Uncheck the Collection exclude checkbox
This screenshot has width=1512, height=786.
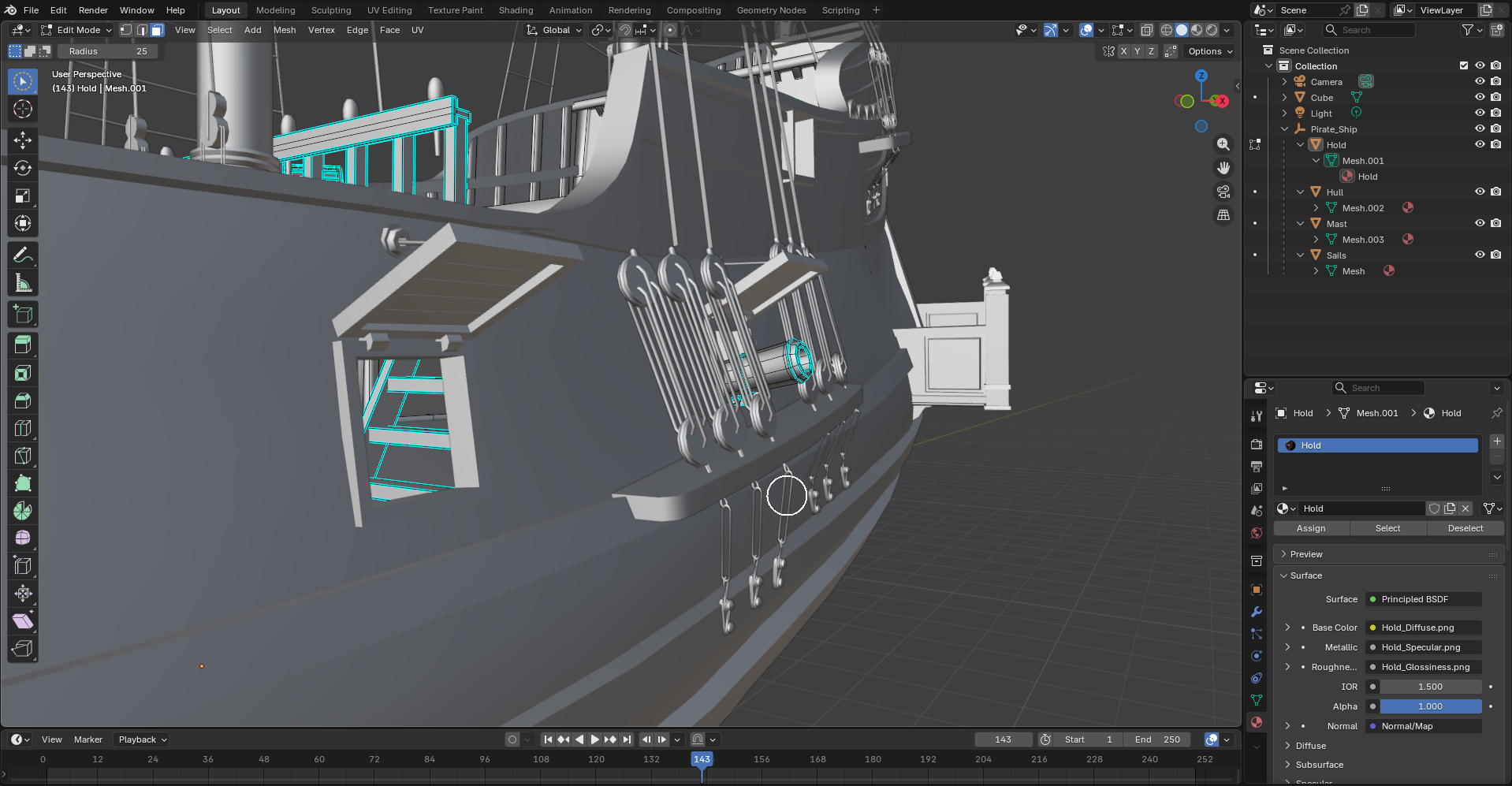[1464, 65]
